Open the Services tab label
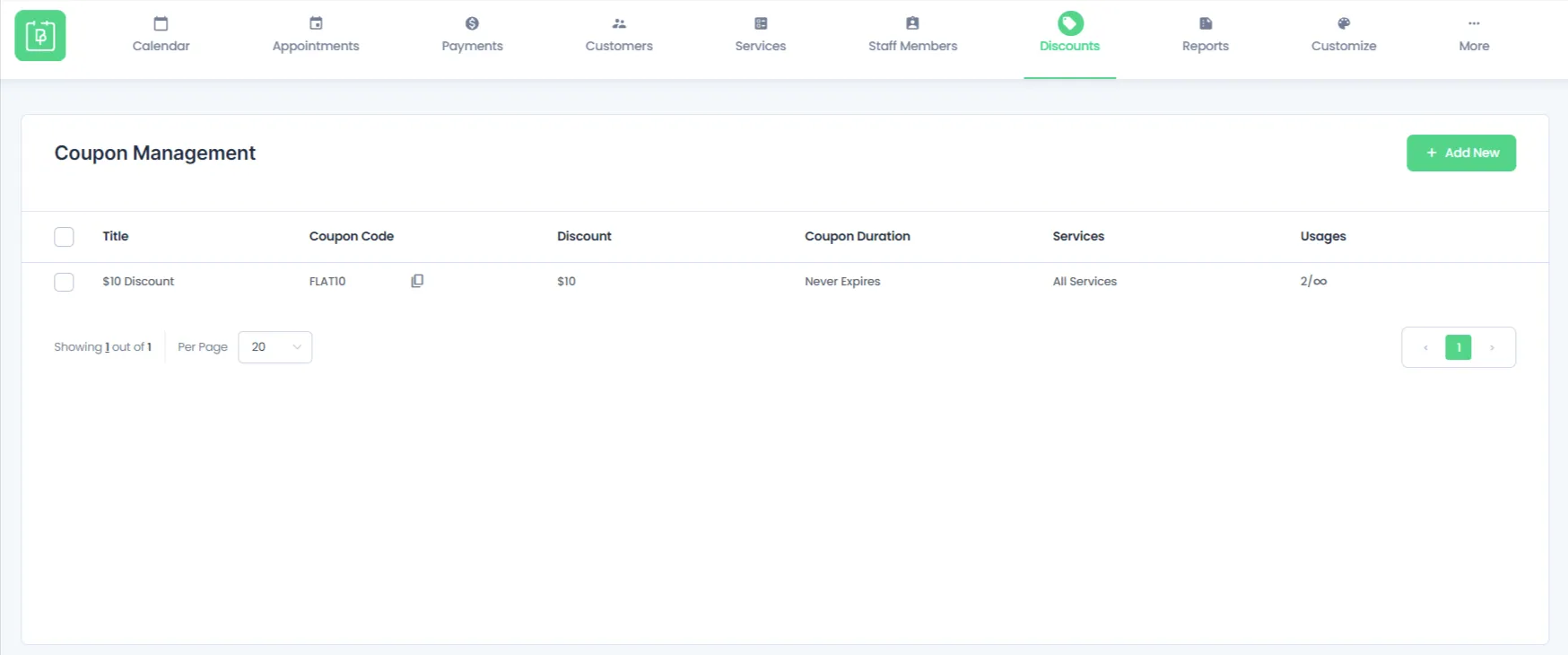Viewport: 1568px width, 655px height. (x=761, y=46)
